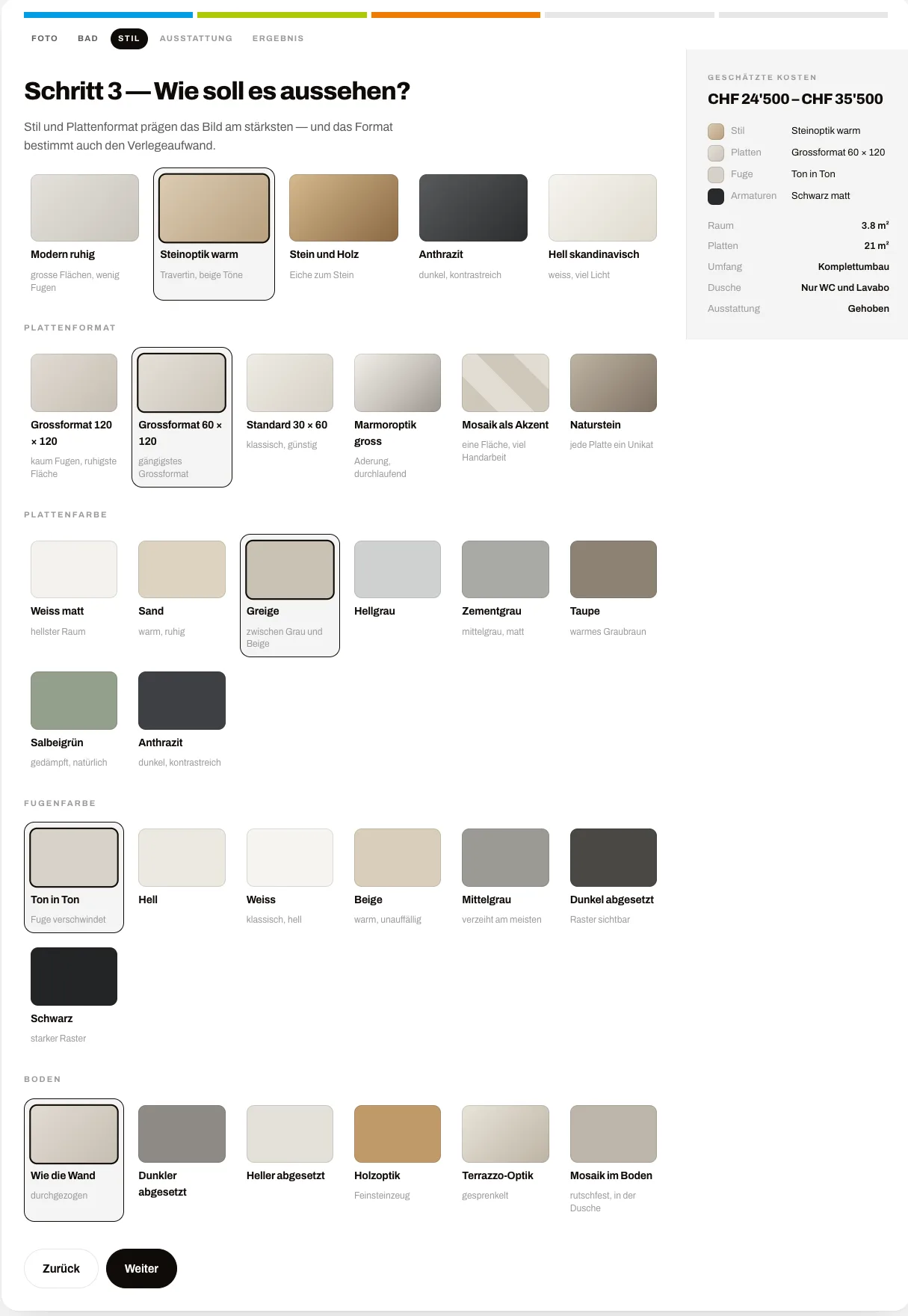
Task: Select the Ton in Ton grout card
Action: tap(74, 877)
